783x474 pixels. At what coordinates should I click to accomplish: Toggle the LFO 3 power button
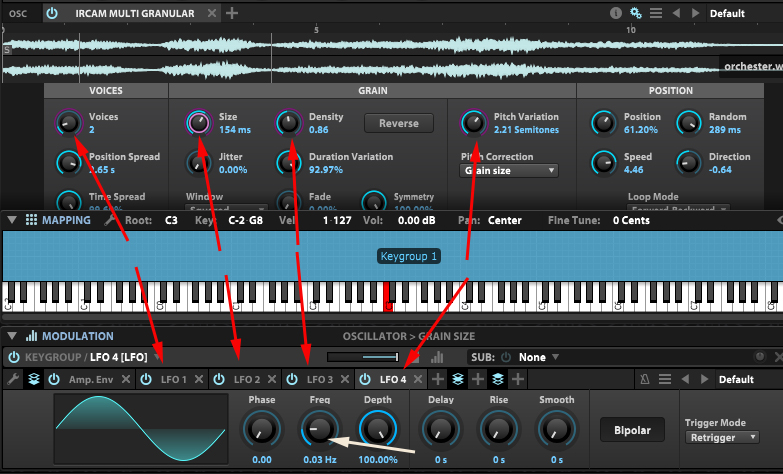[292, 380]
